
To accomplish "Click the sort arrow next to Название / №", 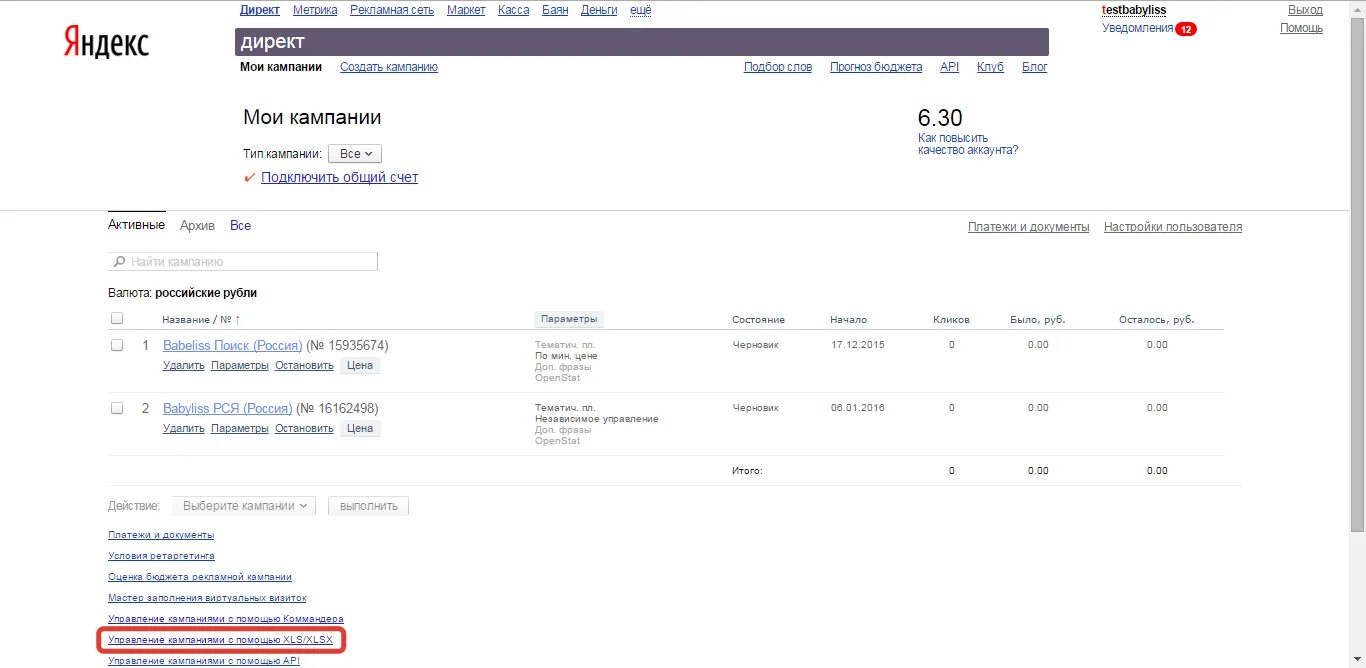I will click(237, 320).
